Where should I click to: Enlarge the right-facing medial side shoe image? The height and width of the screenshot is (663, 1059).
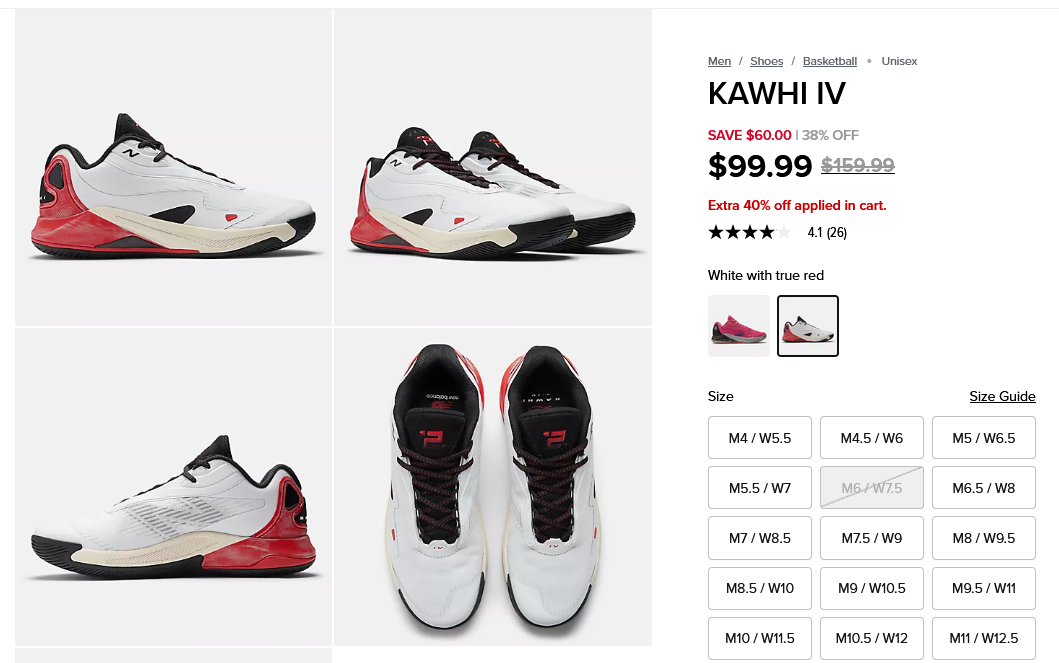coord(174,487)
